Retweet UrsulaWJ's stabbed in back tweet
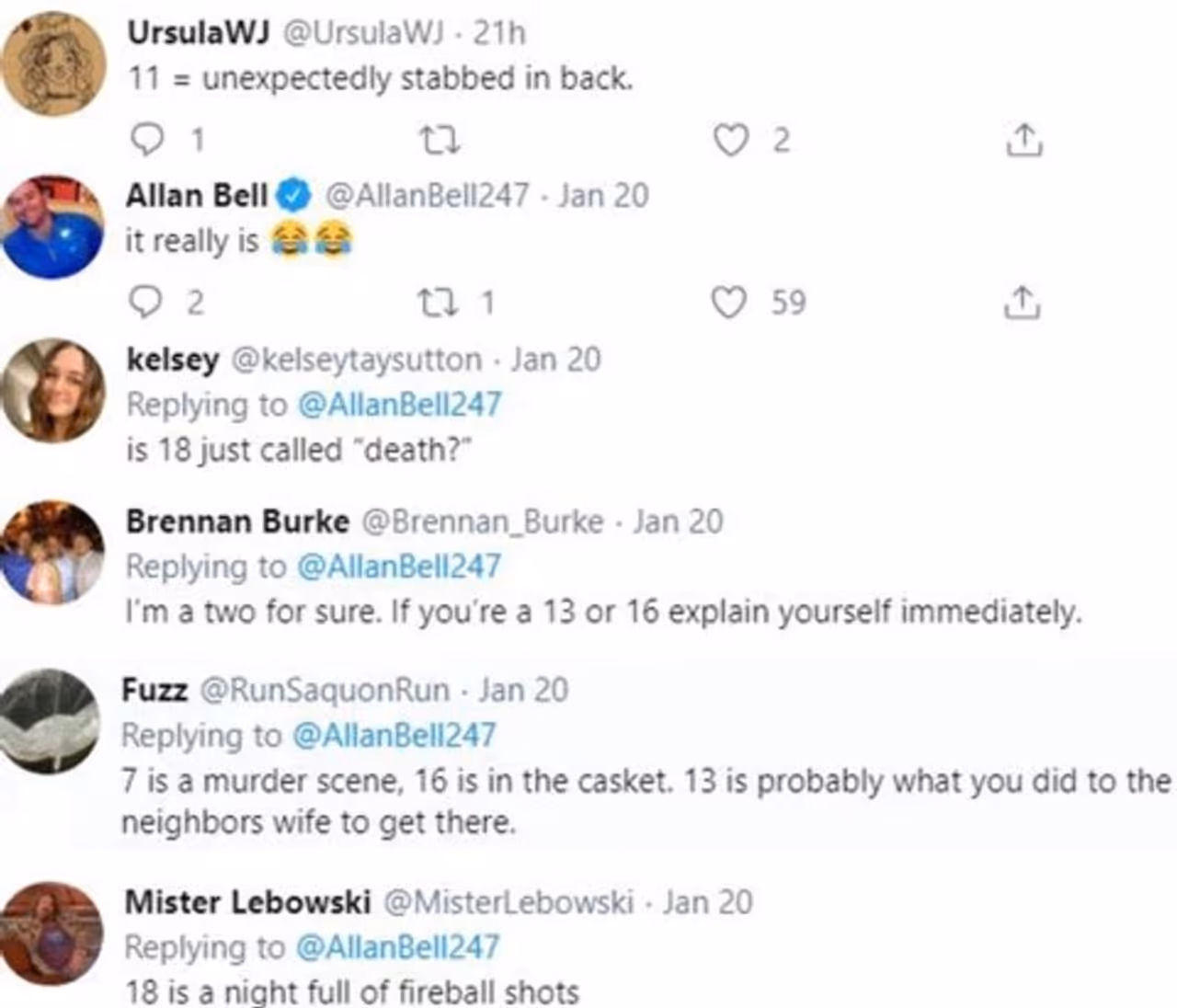This screenshot has width=1177, height=1008. 439,141
